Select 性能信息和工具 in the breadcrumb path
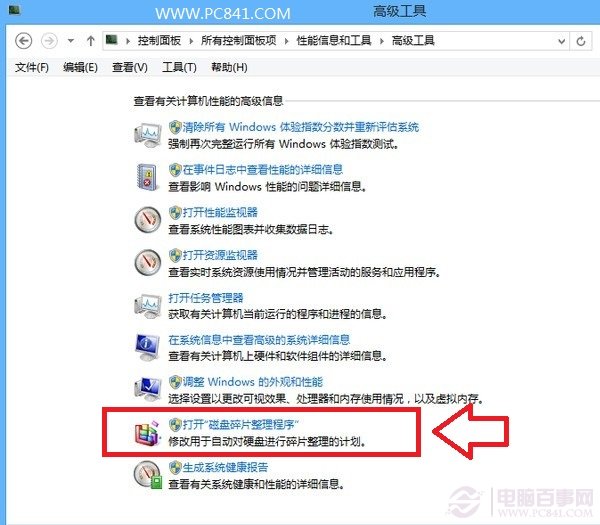Screen dimensions: 600x525 tap(334, 41)
